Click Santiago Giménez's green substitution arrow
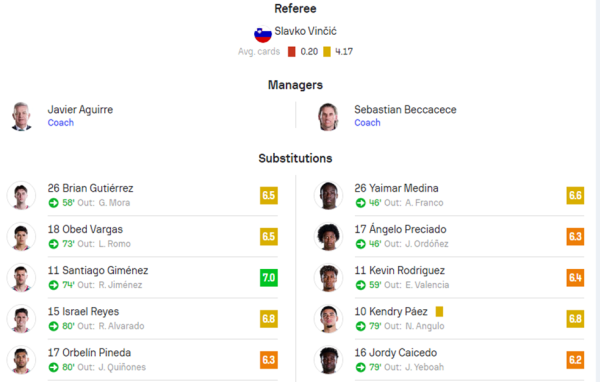Viewport: 600px width, 382px height. coord(54,285)
